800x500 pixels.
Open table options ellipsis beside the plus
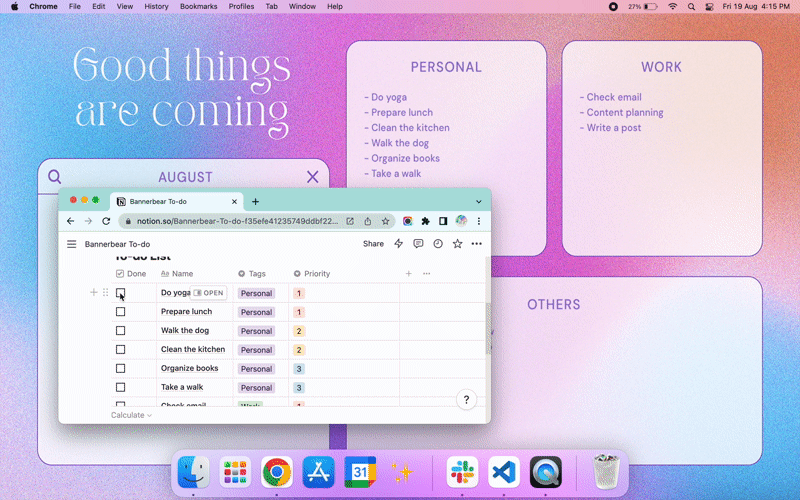[x=427, y=273]
